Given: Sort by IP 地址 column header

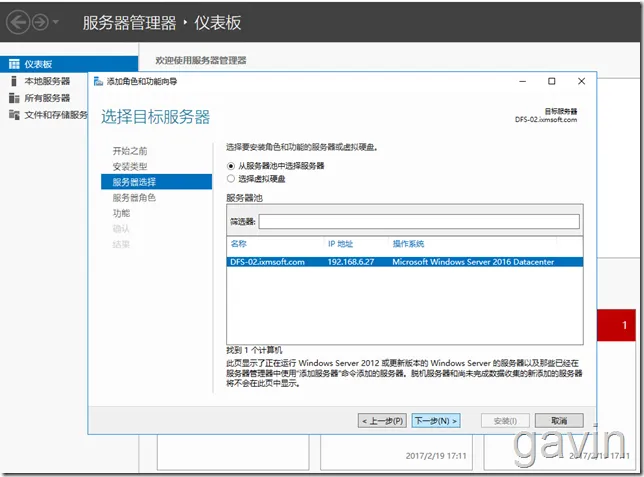Looking at the screenshot, I should [340, 244].
